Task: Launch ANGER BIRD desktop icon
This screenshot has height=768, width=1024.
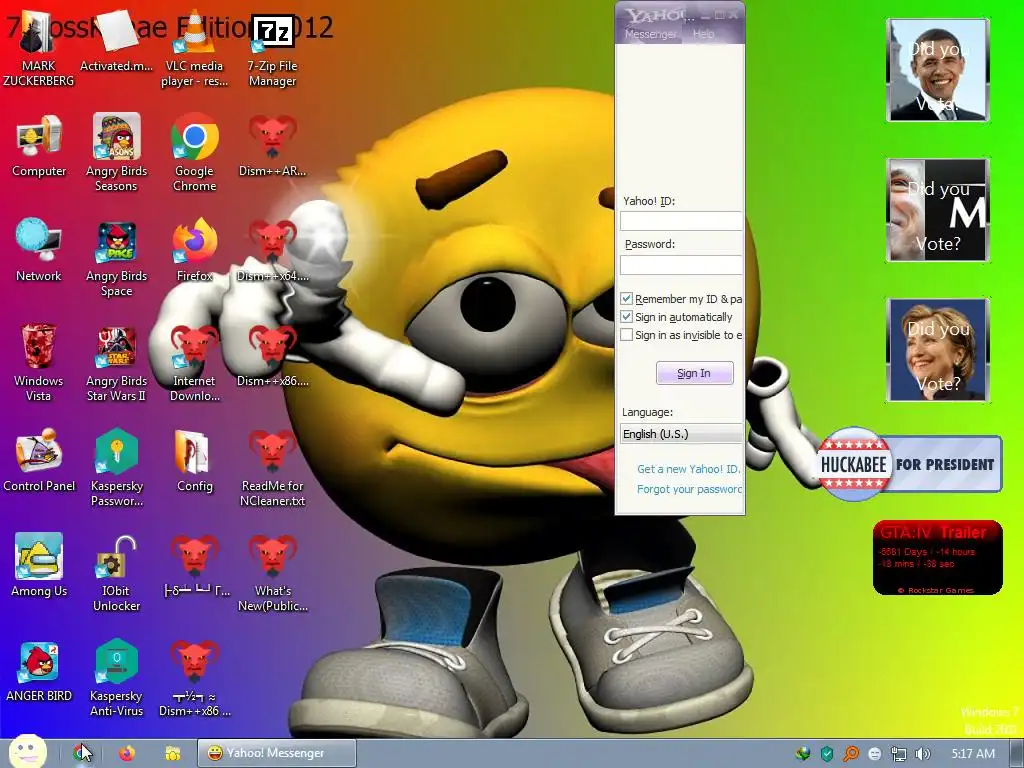Action: pos(39,671)
